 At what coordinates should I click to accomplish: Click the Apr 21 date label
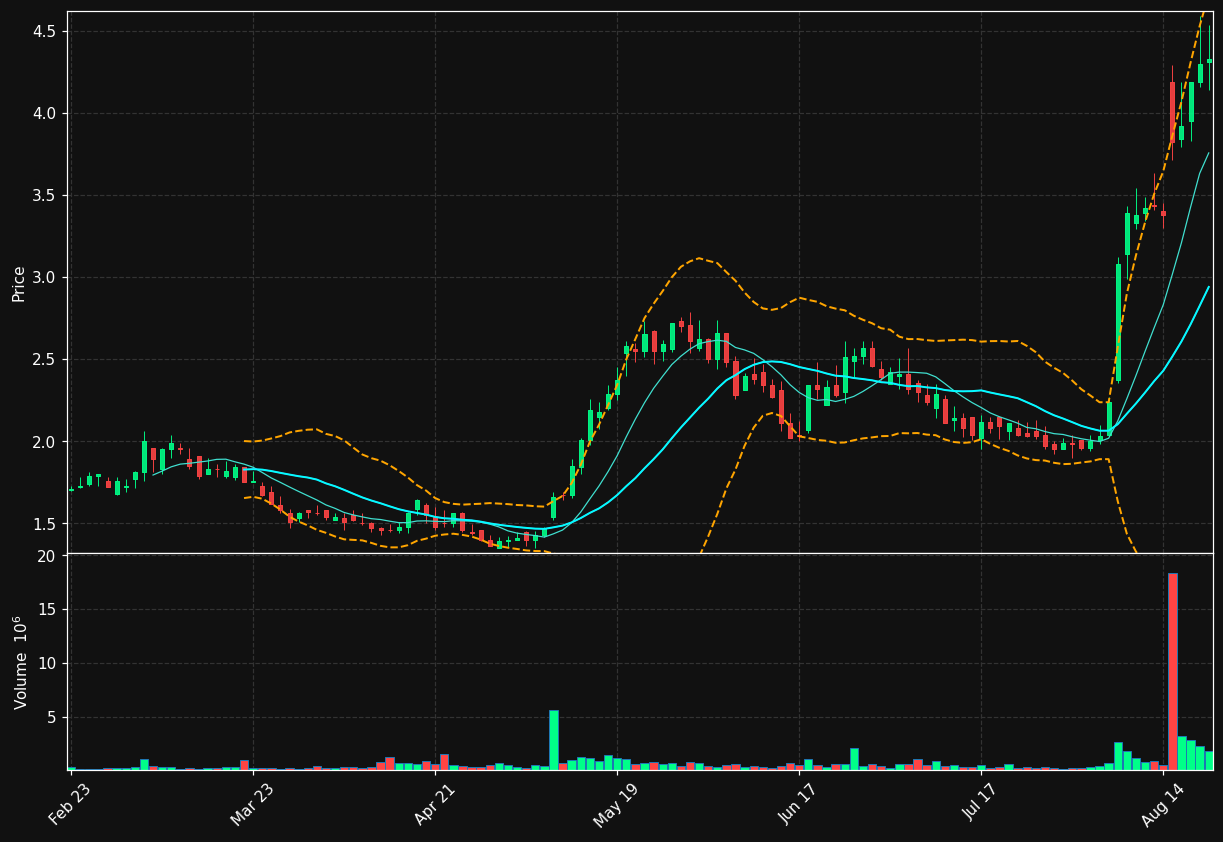pos(433,804)
